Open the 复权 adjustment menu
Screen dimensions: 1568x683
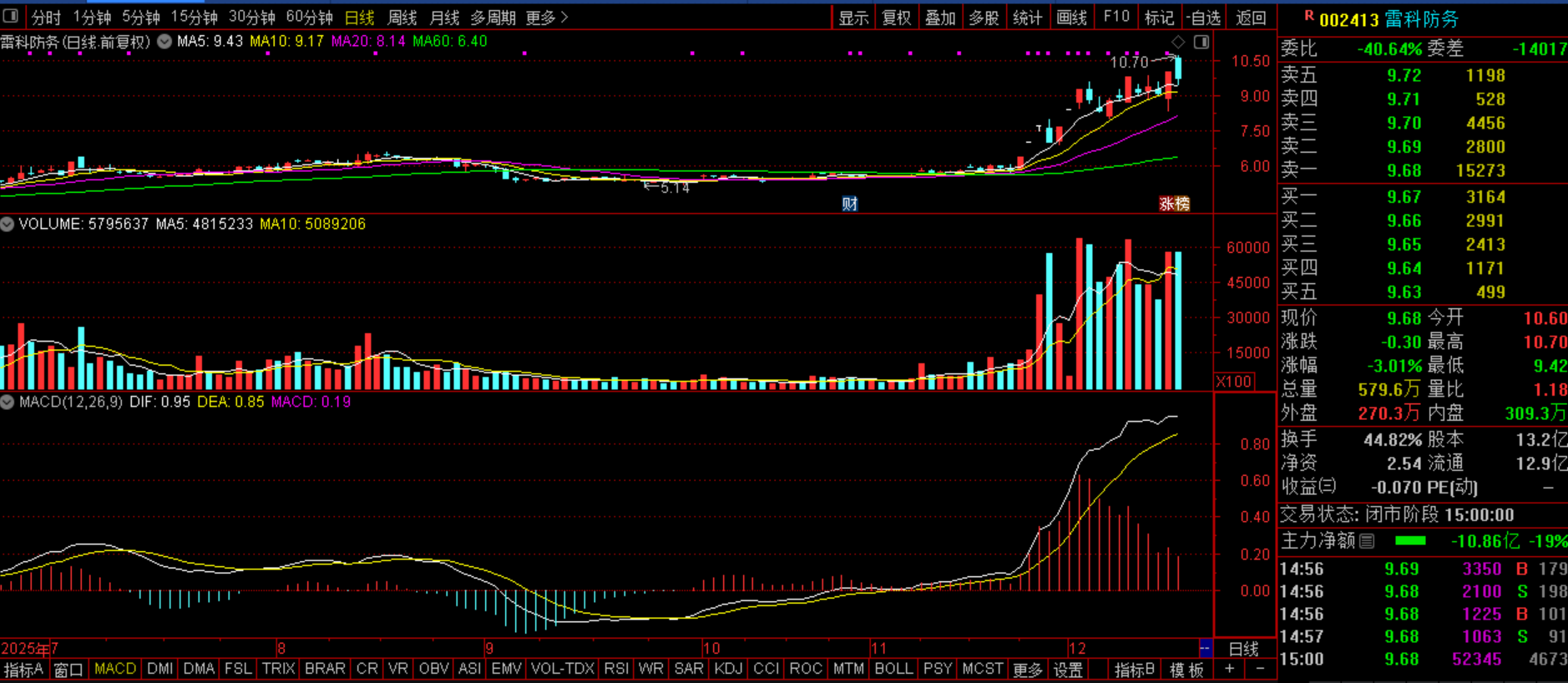896,18
